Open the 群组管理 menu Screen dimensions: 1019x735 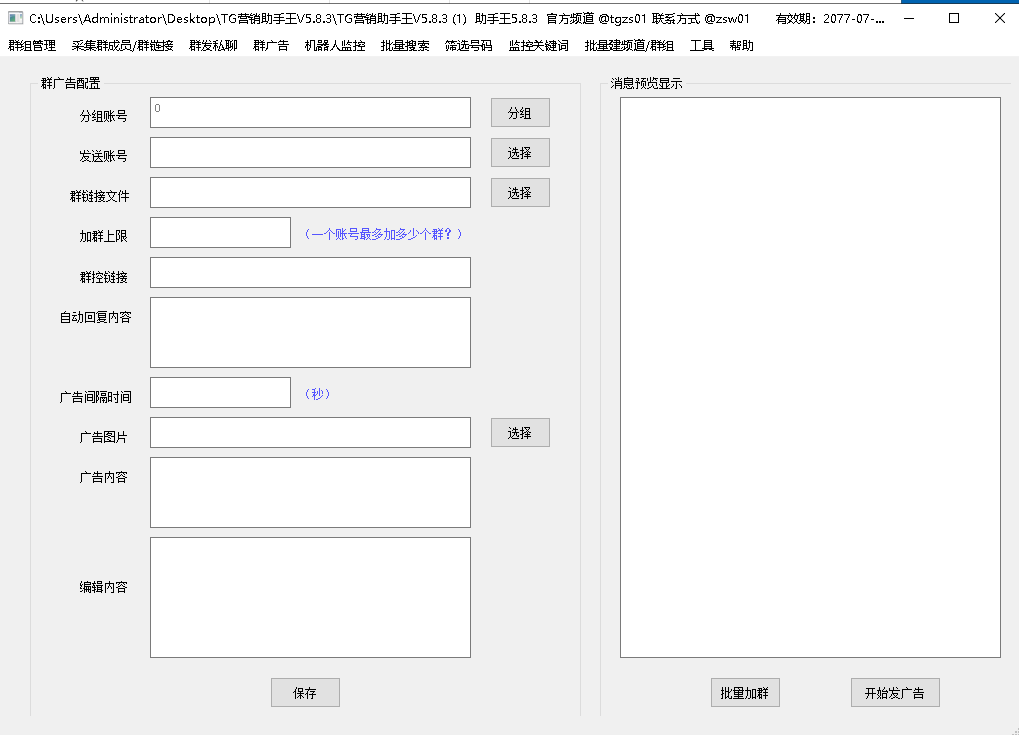[32, 46]
